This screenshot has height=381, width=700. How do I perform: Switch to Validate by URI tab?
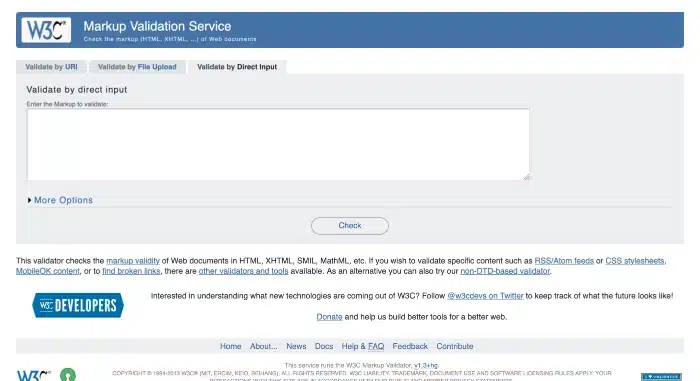[x=51, y=67]
